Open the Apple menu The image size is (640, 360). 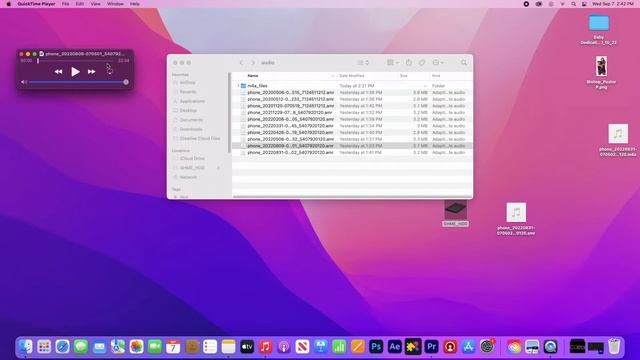(9, 4)
